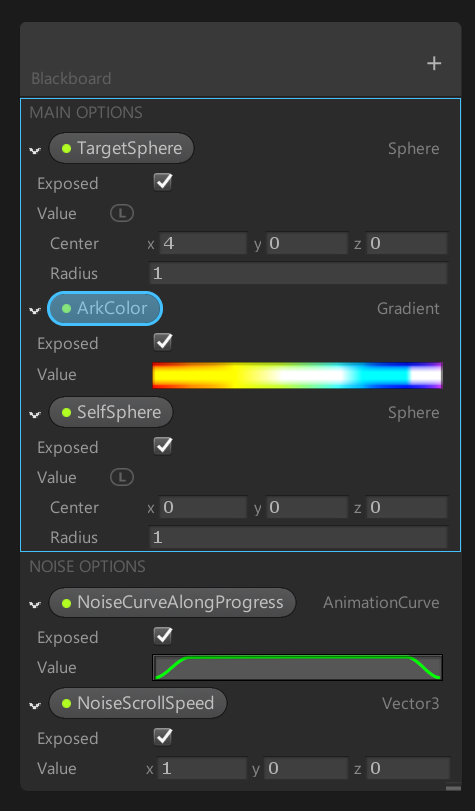Click the SelfSphere Center x field
The height and width of the screenshot is (811, 475).
point(203,507)
